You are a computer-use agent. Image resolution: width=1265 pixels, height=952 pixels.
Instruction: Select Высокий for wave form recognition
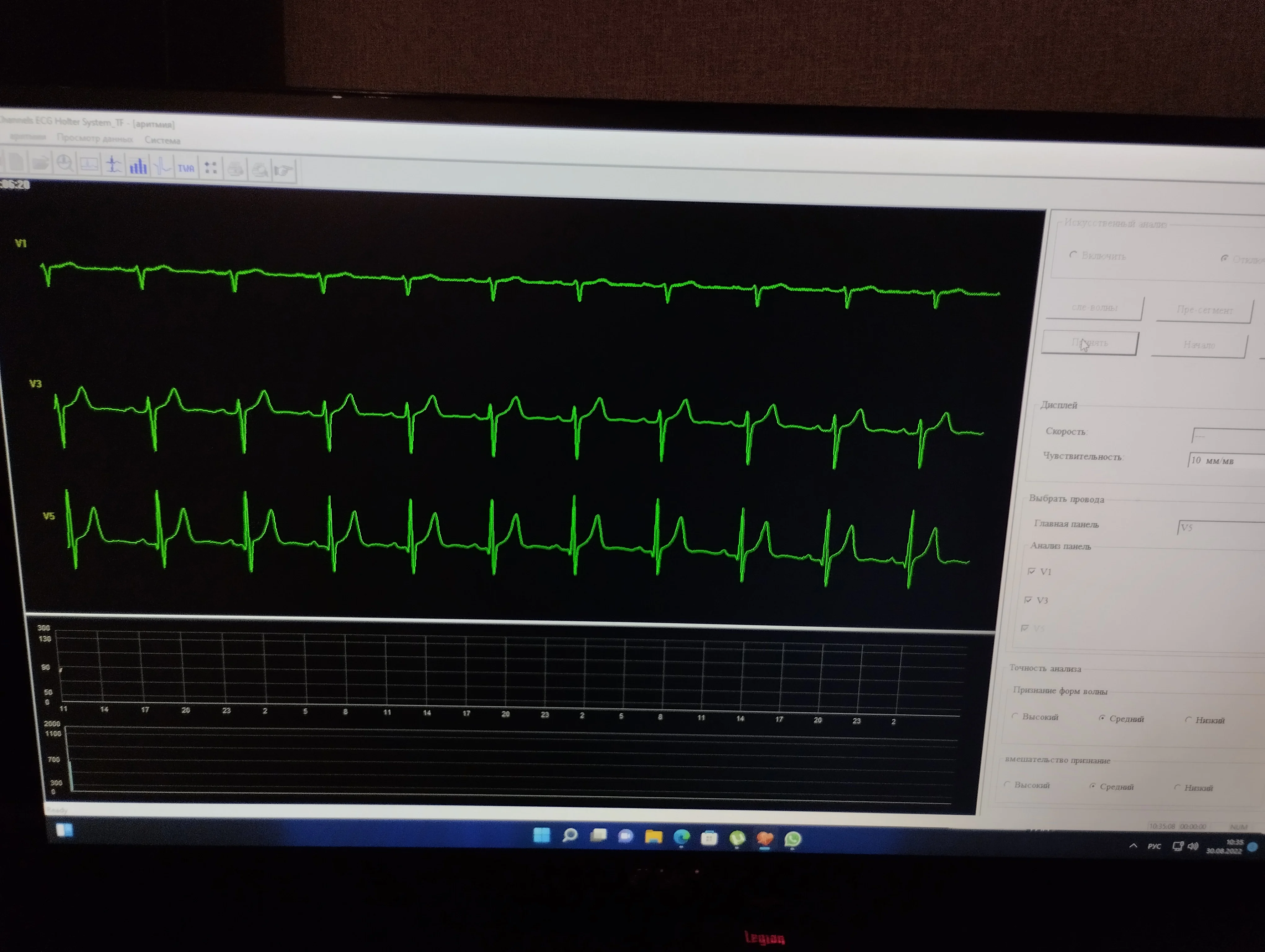1016,716
